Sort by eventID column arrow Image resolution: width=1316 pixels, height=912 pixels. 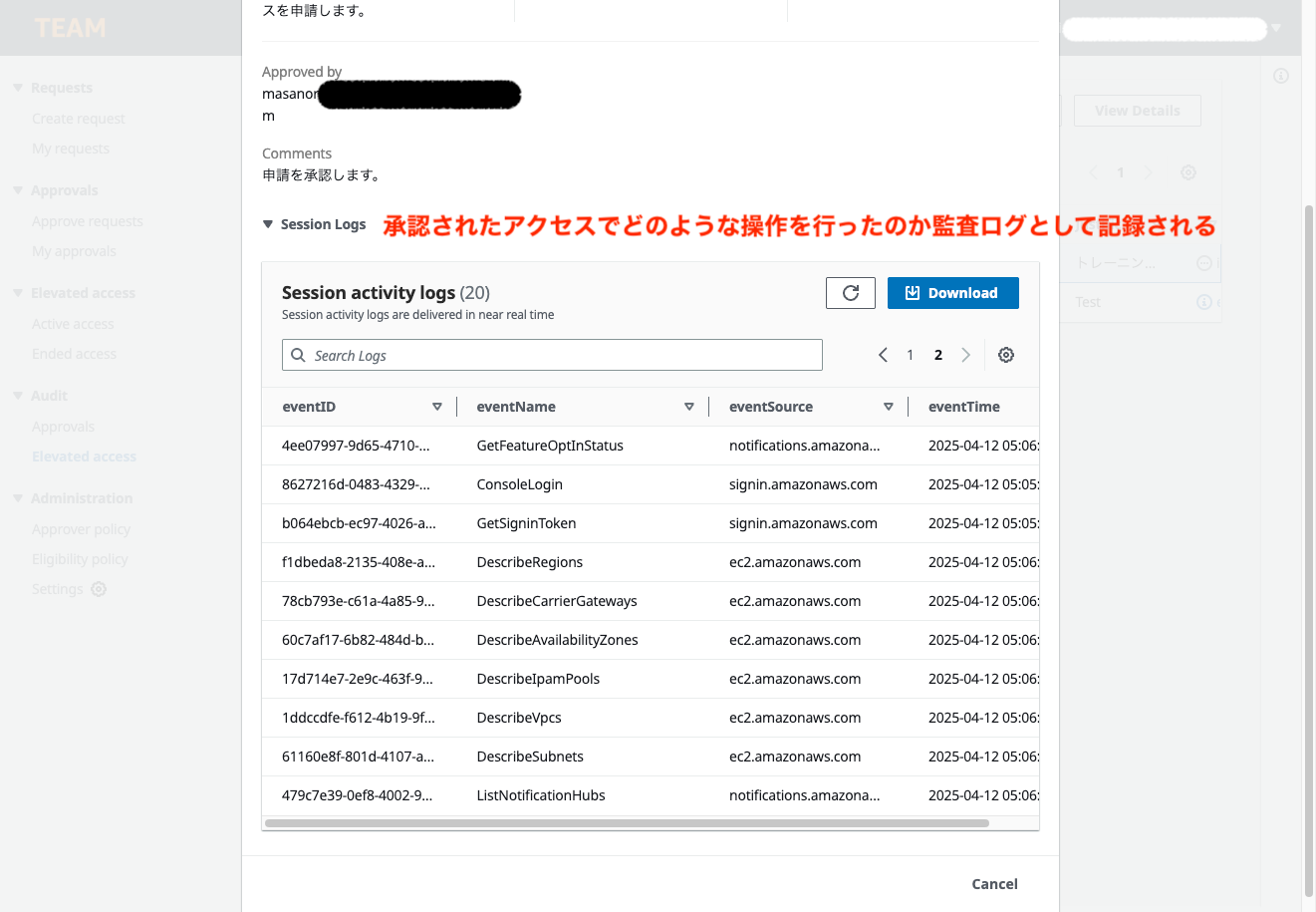(x=436, y=407)
